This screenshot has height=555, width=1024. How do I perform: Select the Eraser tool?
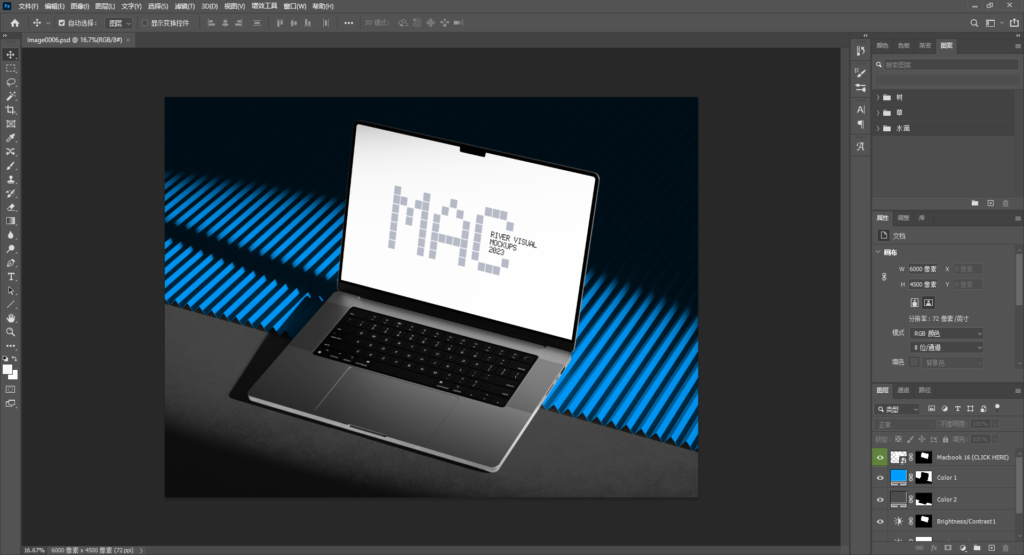[10, 208]
